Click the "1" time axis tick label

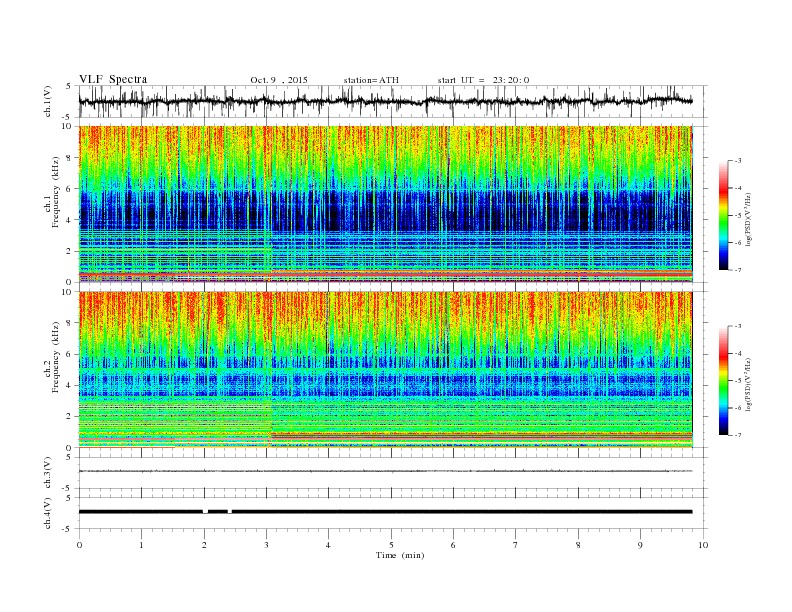141,545
